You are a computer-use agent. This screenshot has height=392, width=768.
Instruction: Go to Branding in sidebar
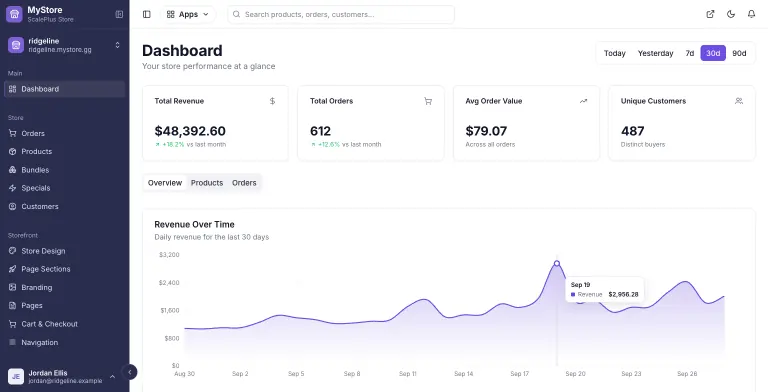tap(65, 288)
